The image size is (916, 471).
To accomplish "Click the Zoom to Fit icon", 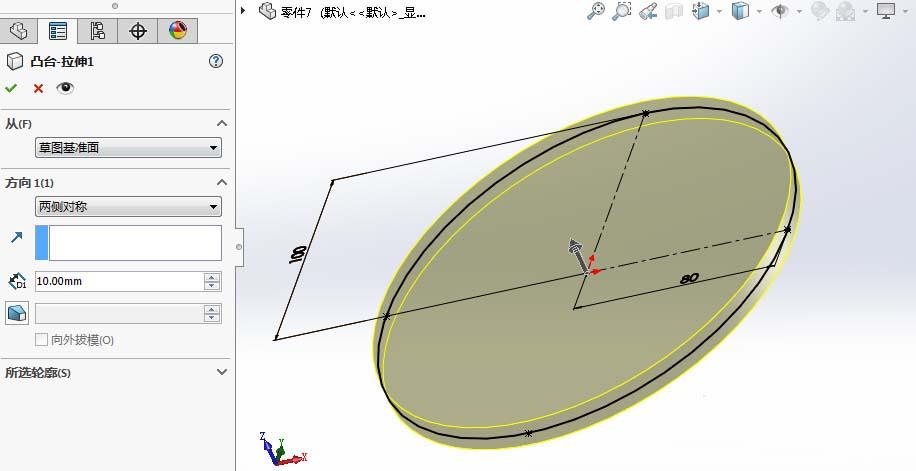I will click(x=596, y=11).
